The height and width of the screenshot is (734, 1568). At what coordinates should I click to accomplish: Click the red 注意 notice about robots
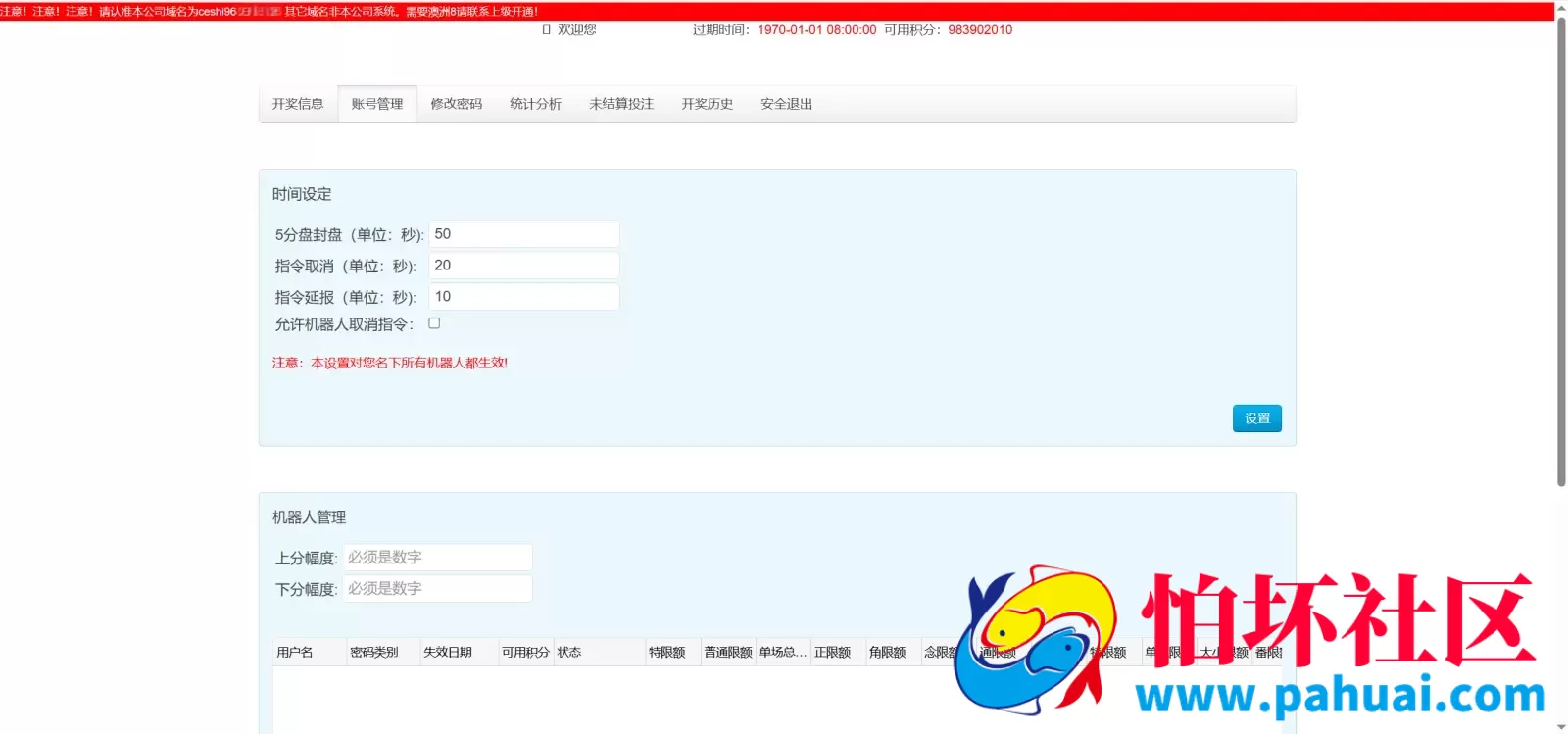tap(390, 363)
